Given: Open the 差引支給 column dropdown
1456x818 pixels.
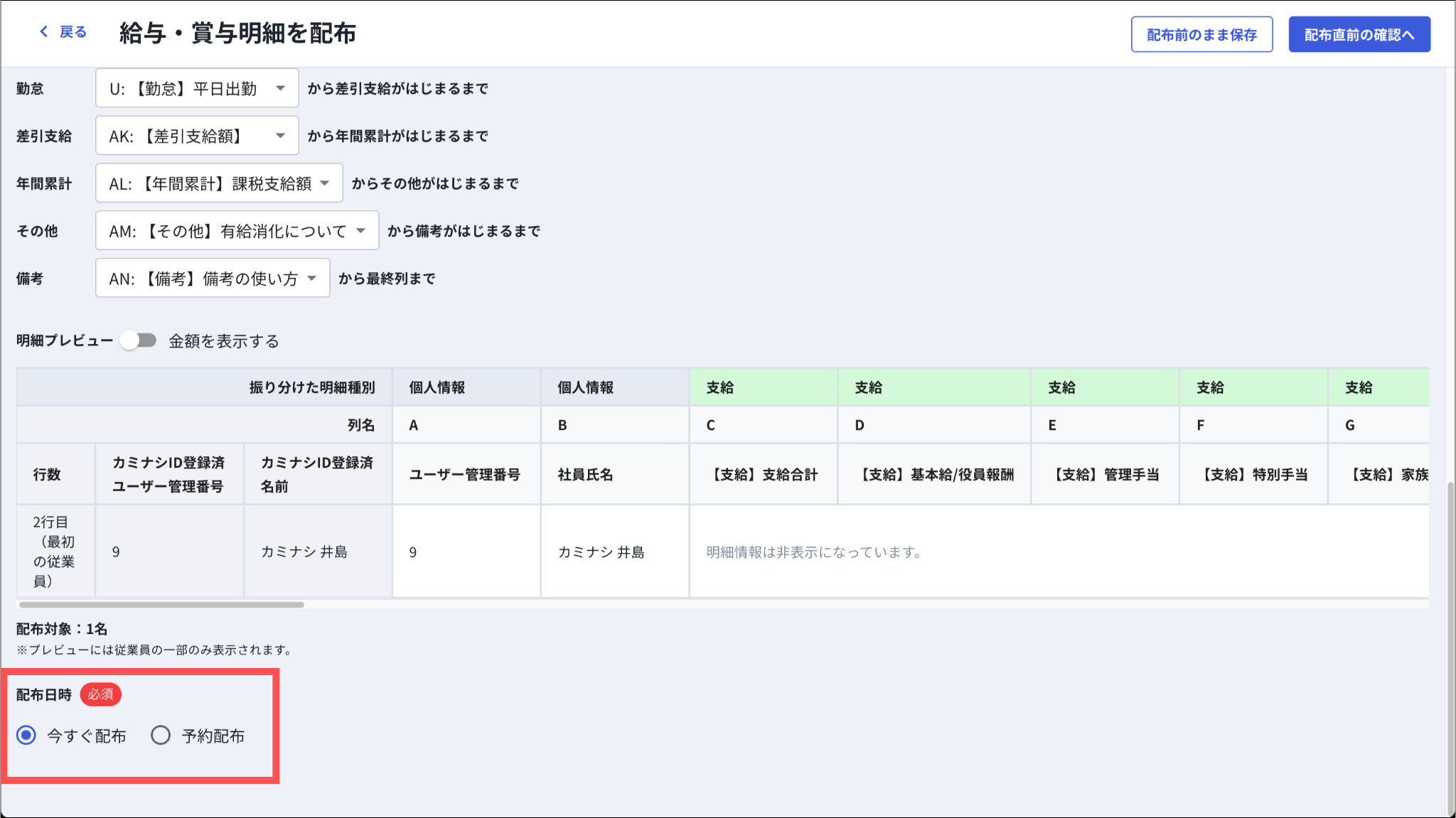Looking at the screenshot, I should (x=197, y=136).
